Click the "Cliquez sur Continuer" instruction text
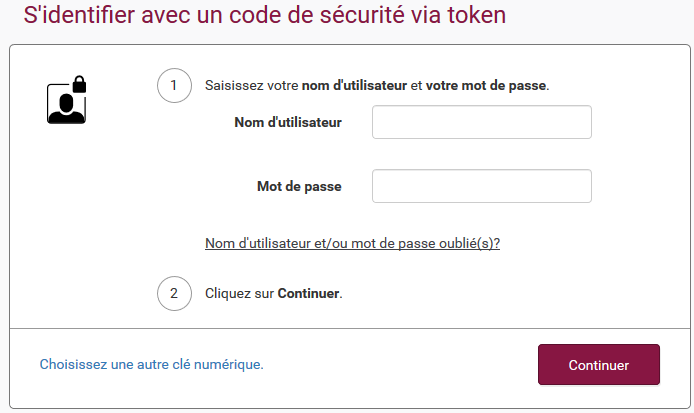694x413 pixels. click(273, 294)
